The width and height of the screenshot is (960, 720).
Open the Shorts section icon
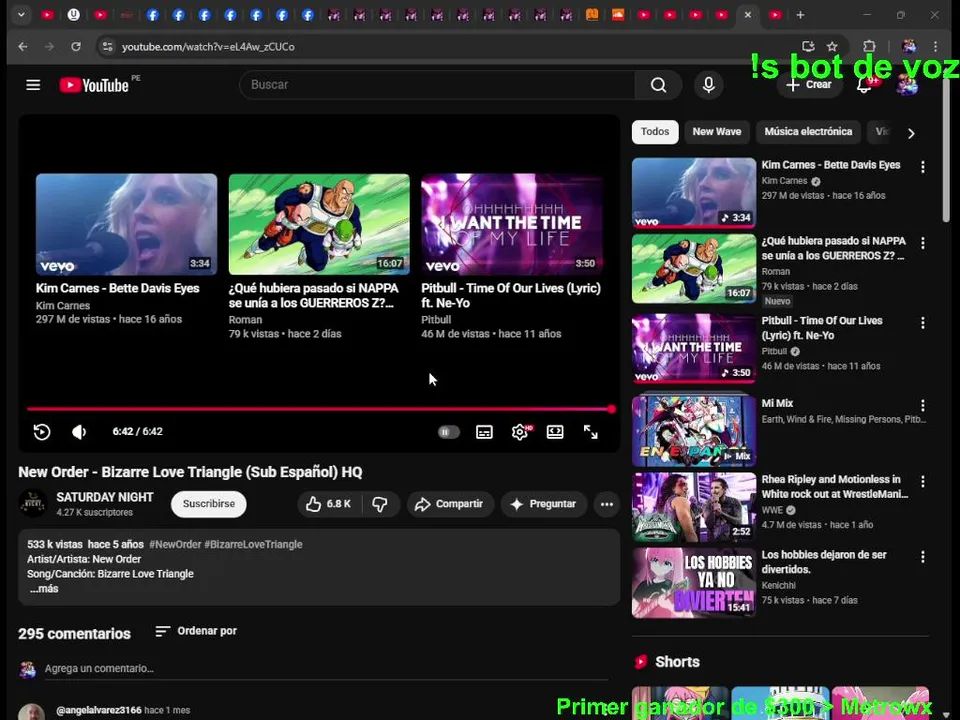click(641, 662)
